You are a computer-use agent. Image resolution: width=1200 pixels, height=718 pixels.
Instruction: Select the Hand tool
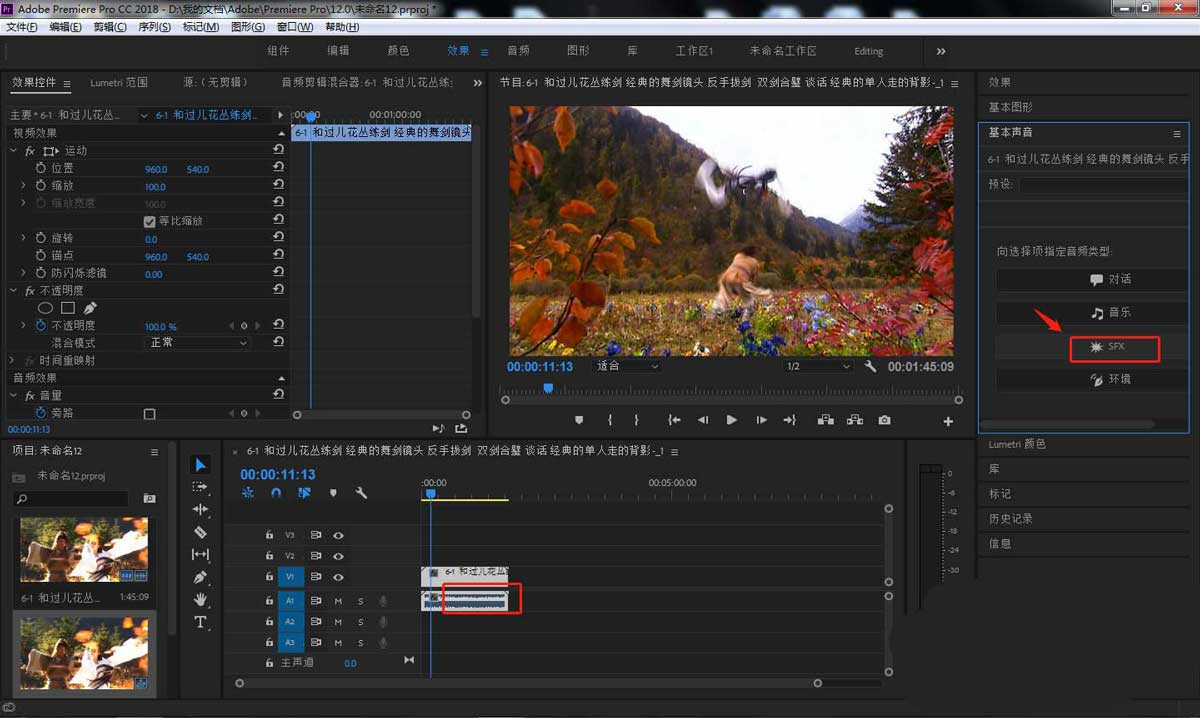[x=200, y=599]
